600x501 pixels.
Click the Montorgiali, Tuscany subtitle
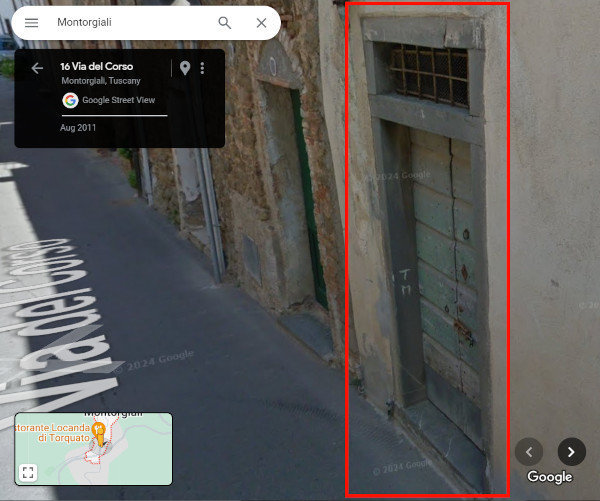(x=101, y=81)
